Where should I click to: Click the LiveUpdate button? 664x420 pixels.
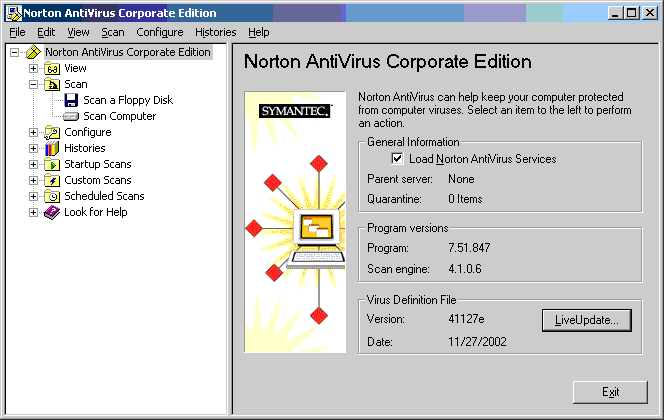click(587, 320)
